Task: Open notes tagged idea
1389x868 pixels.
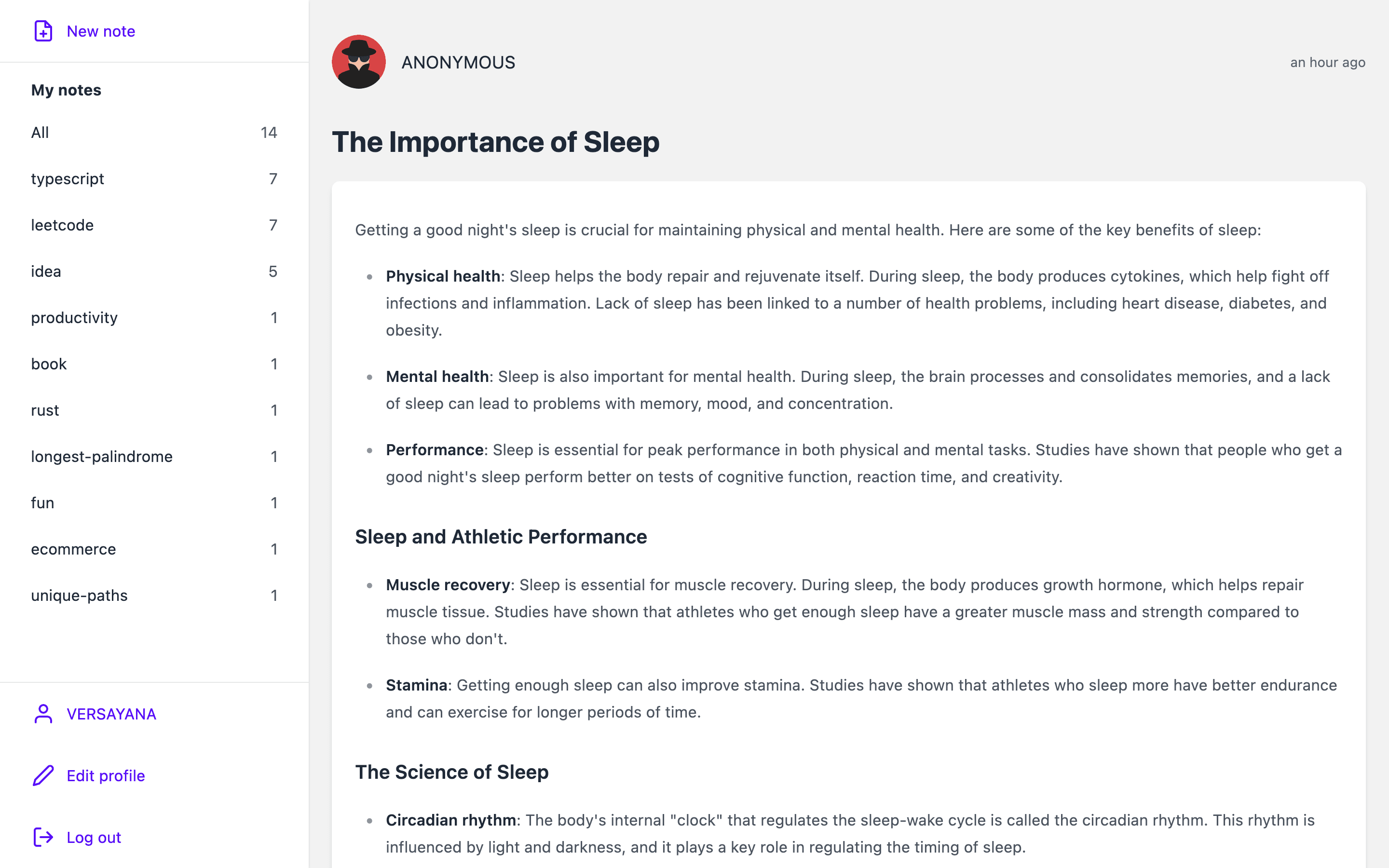Action: [45, 271]
